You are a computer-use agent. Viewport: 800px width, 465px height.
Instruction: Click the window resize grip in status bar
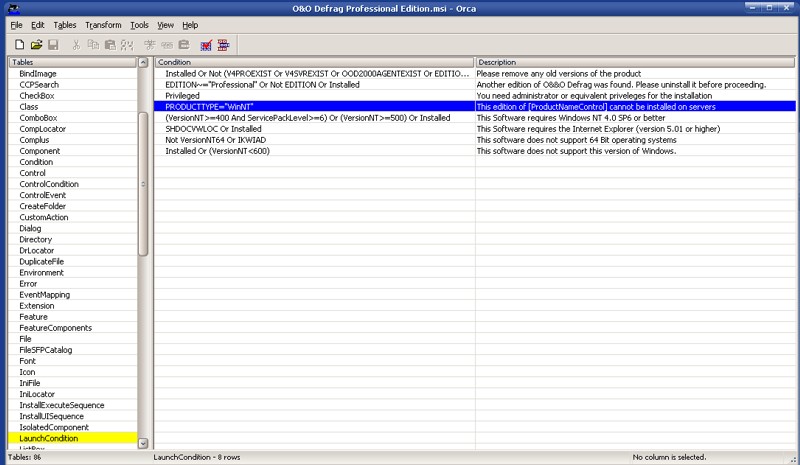click(792, 459)
